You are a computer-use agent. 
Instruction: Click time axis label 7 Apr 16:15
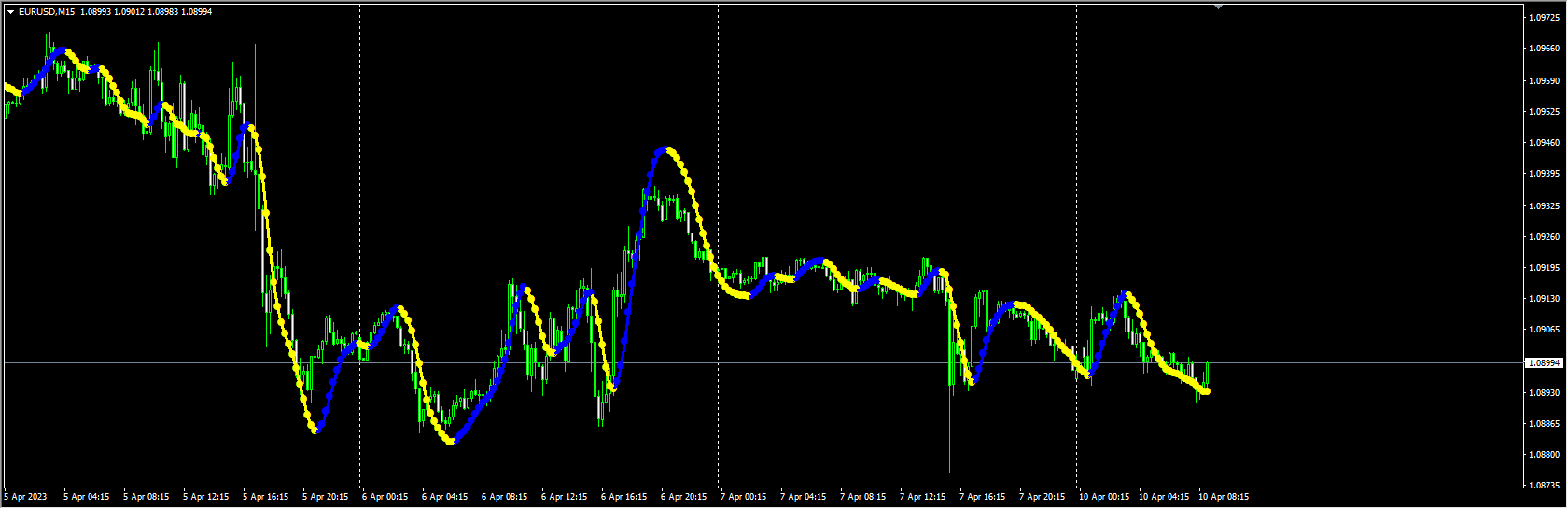[983, 497]
